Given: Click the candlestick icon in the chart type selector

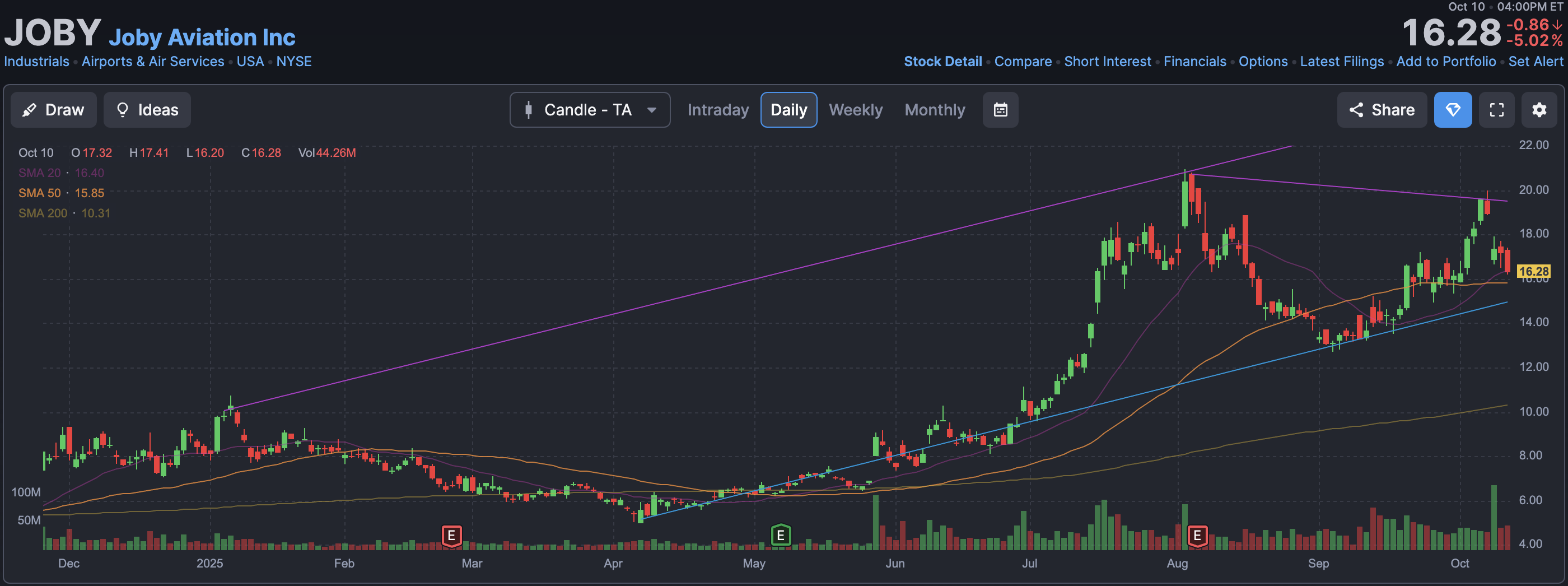Looking at the screenshot, I should [x=528, y=110].
